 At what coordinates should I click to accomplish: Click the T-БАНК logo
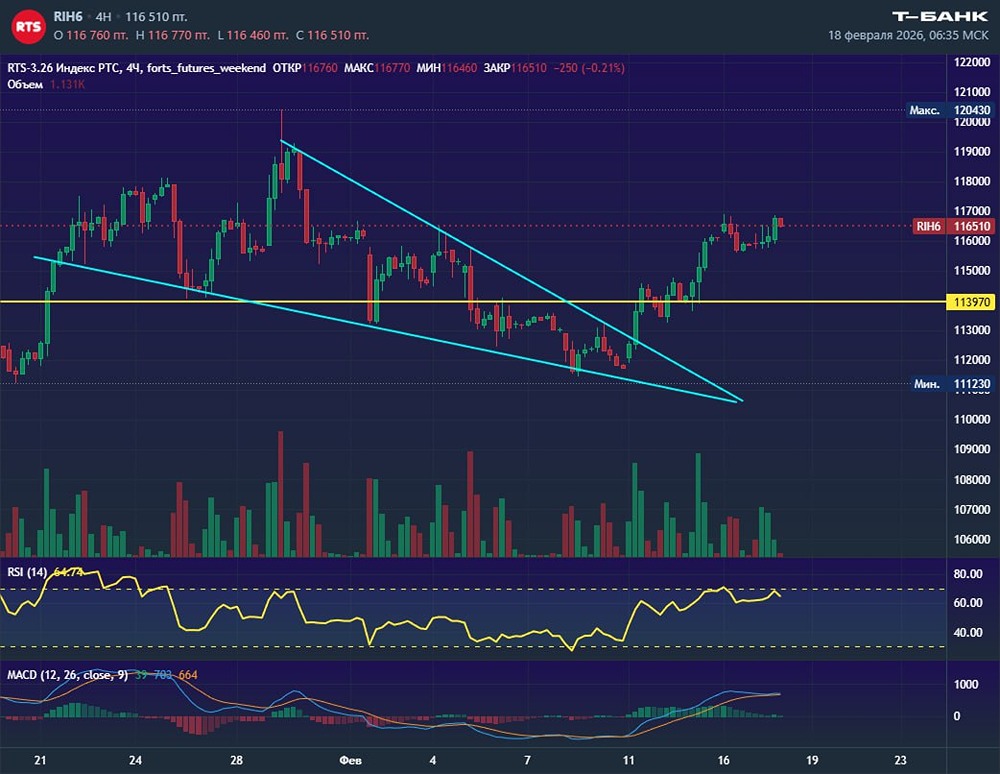pyautogui.click(x=939, y=16)
